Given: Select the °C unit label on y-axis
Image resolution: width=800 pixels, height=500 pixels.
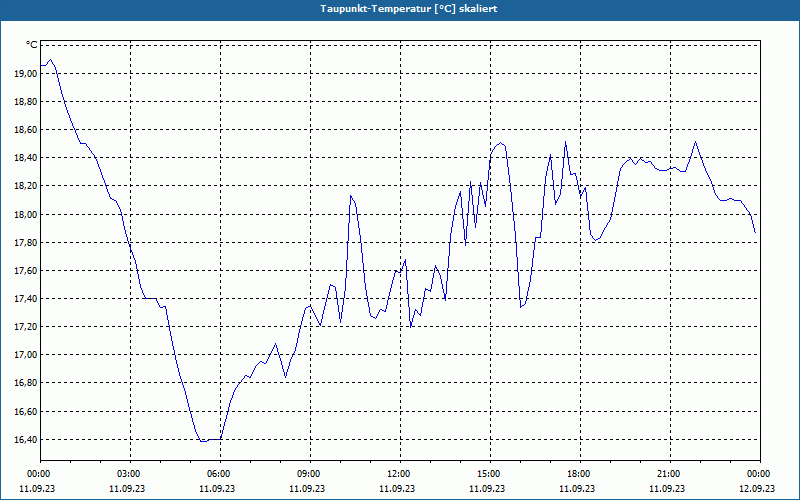Looking at the screenshot, I should point(32,45).
